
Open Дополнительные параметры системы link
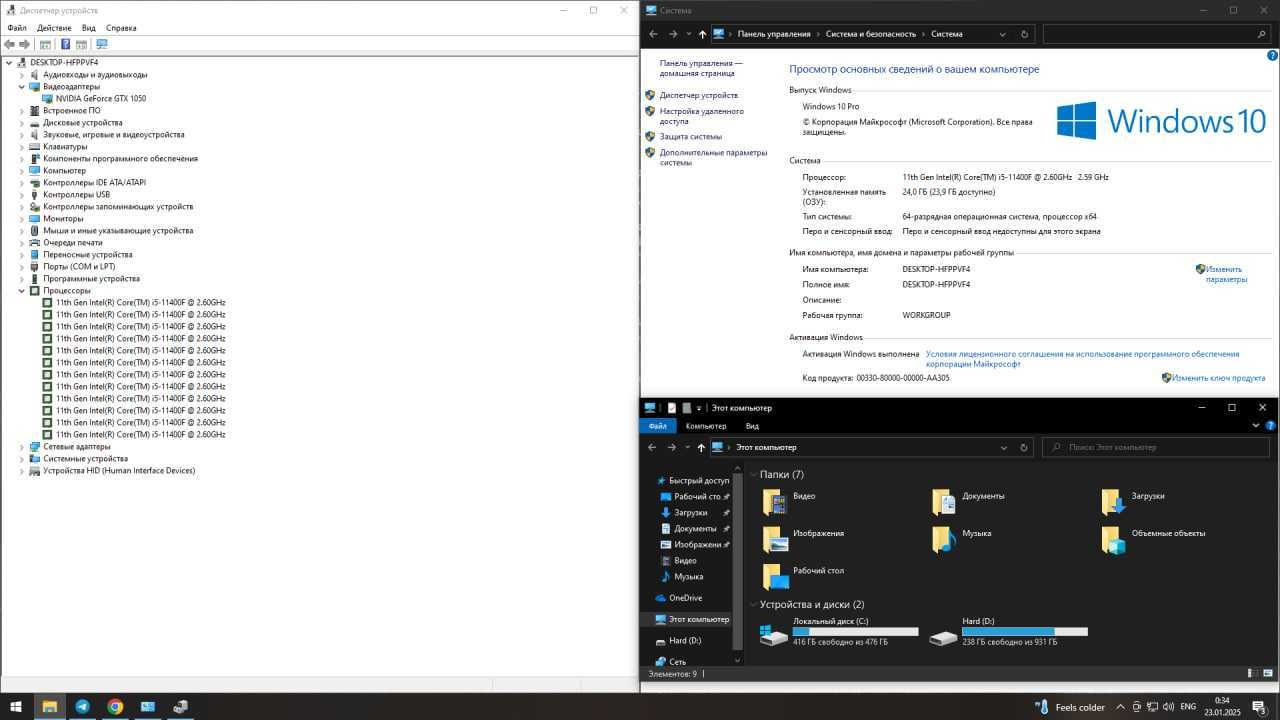(x=713, y=157)
